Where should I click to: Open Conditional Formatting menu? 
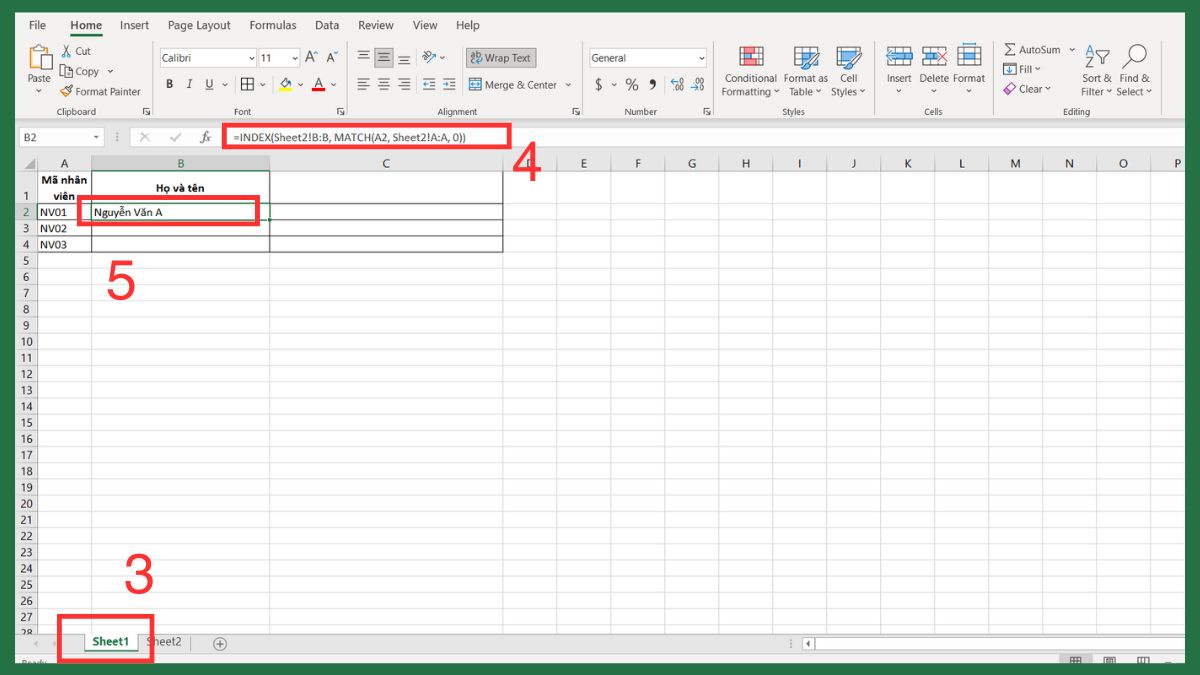751,71
